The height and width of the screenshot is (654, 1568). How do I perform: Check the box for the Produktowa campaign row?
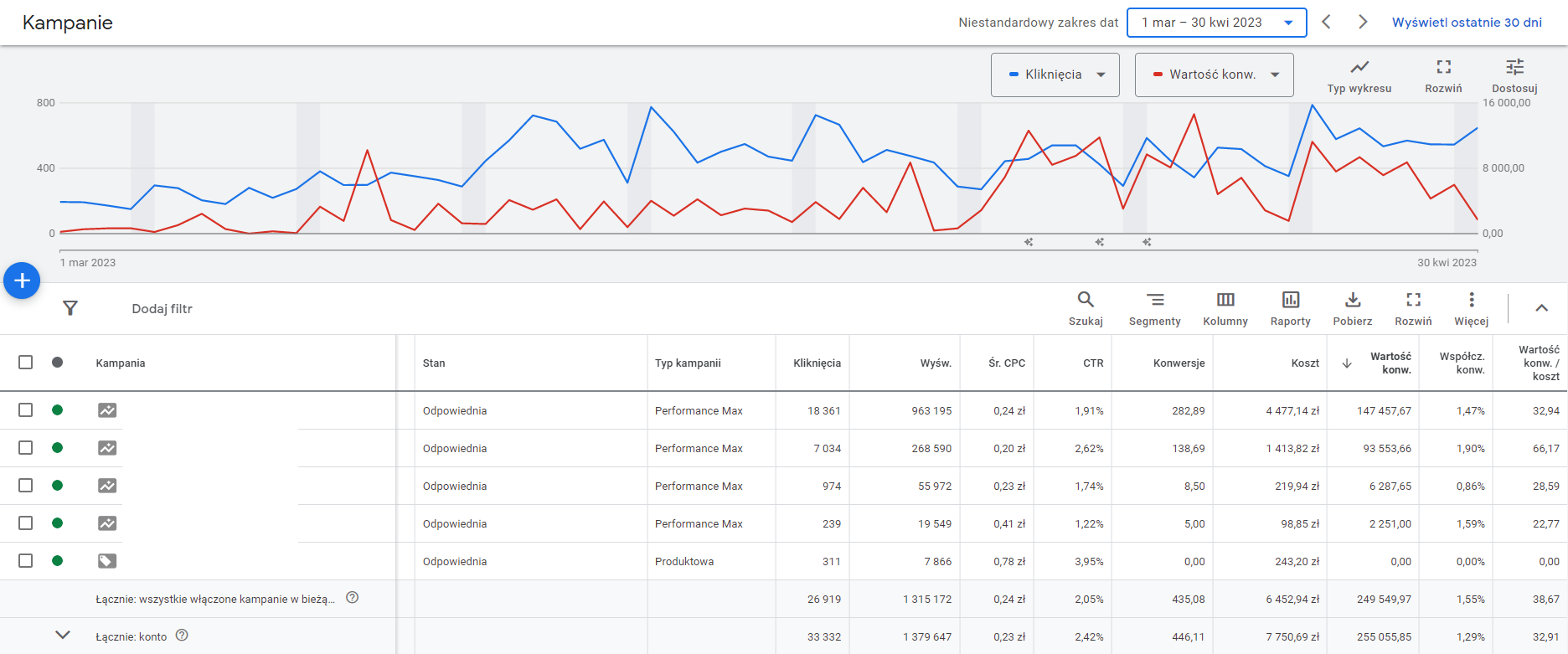click(26, 561)
